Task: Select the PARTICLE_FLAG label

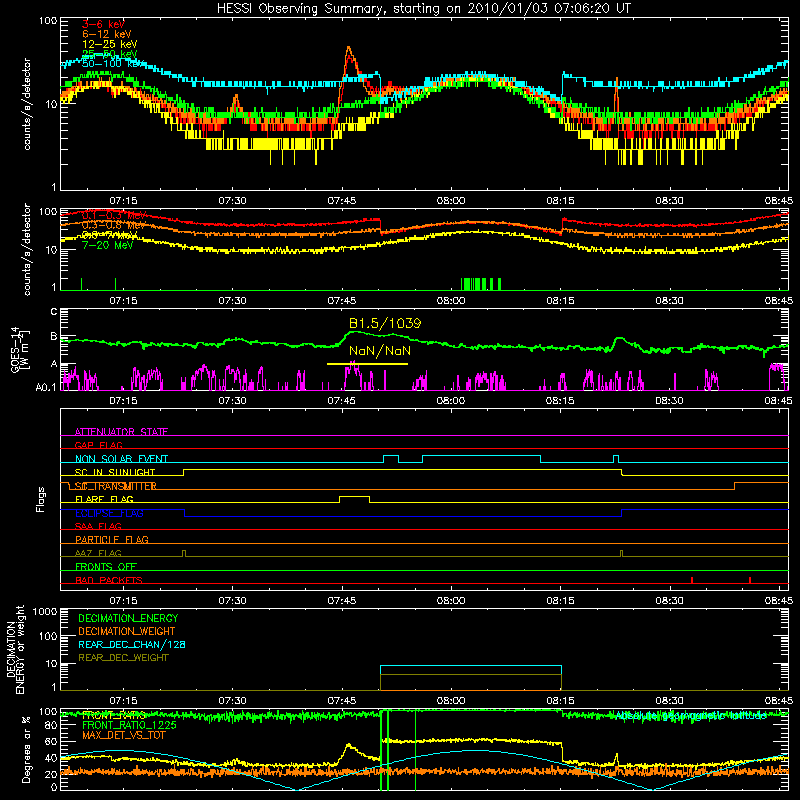Action: [x=112, y=540]
